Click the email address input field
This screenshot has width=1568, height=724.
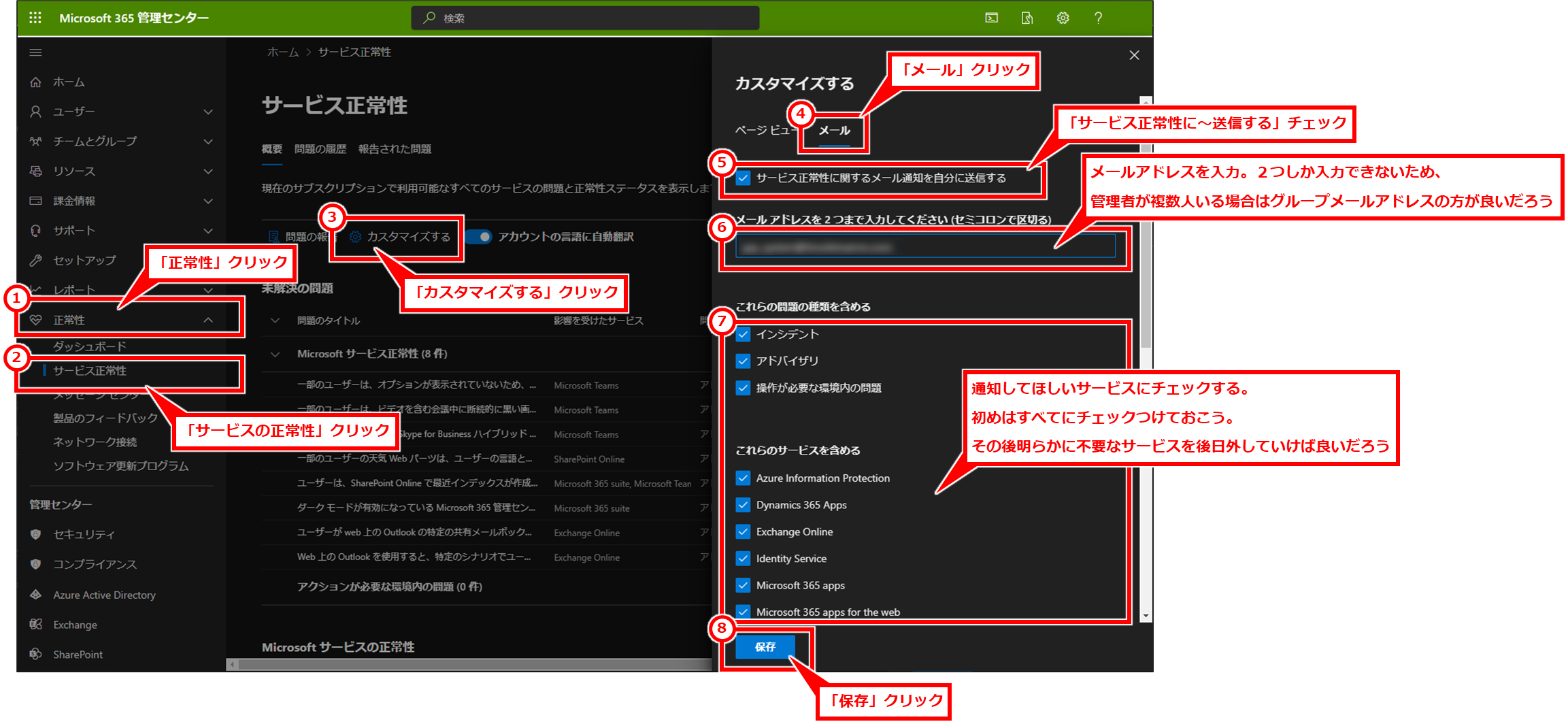tap(925, 246)
